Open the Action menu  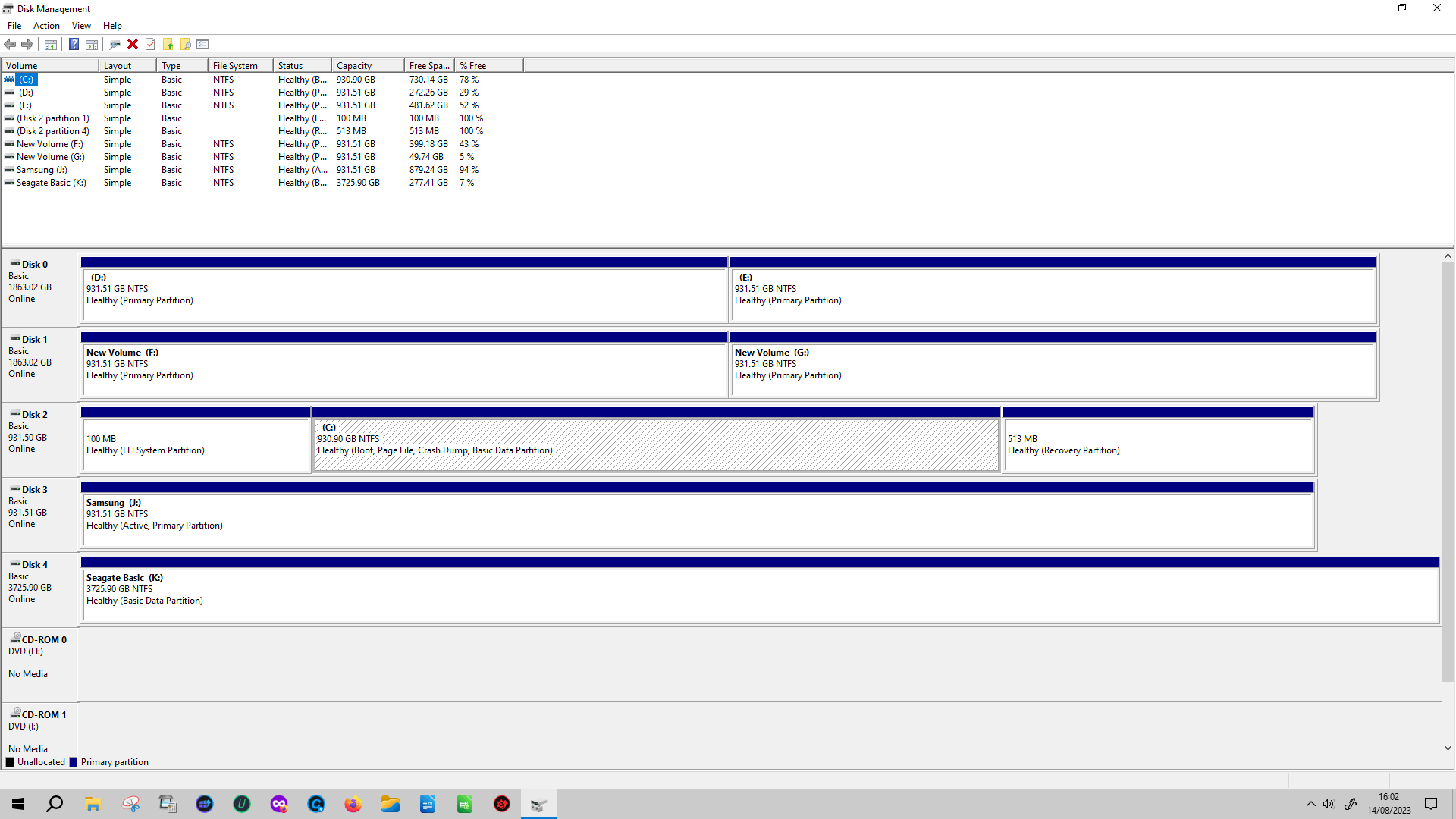click(46, 26)
